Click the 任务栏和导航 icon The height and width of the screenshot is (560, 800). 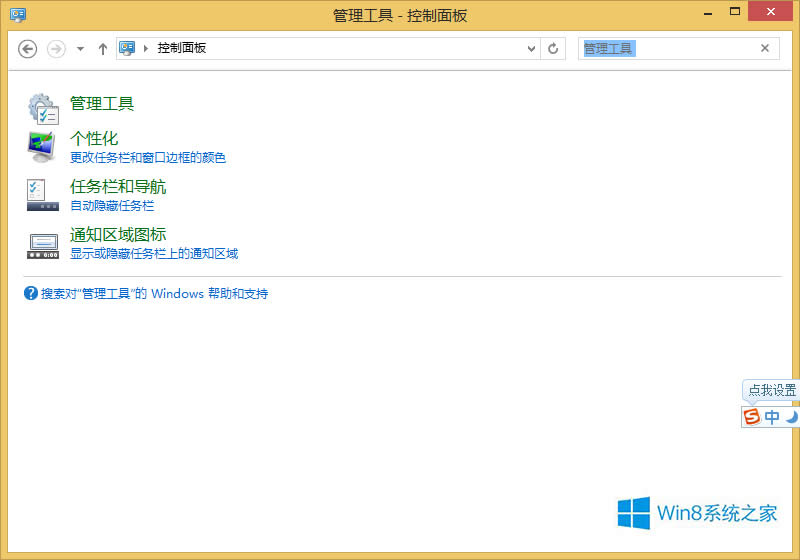click(42, 195)
